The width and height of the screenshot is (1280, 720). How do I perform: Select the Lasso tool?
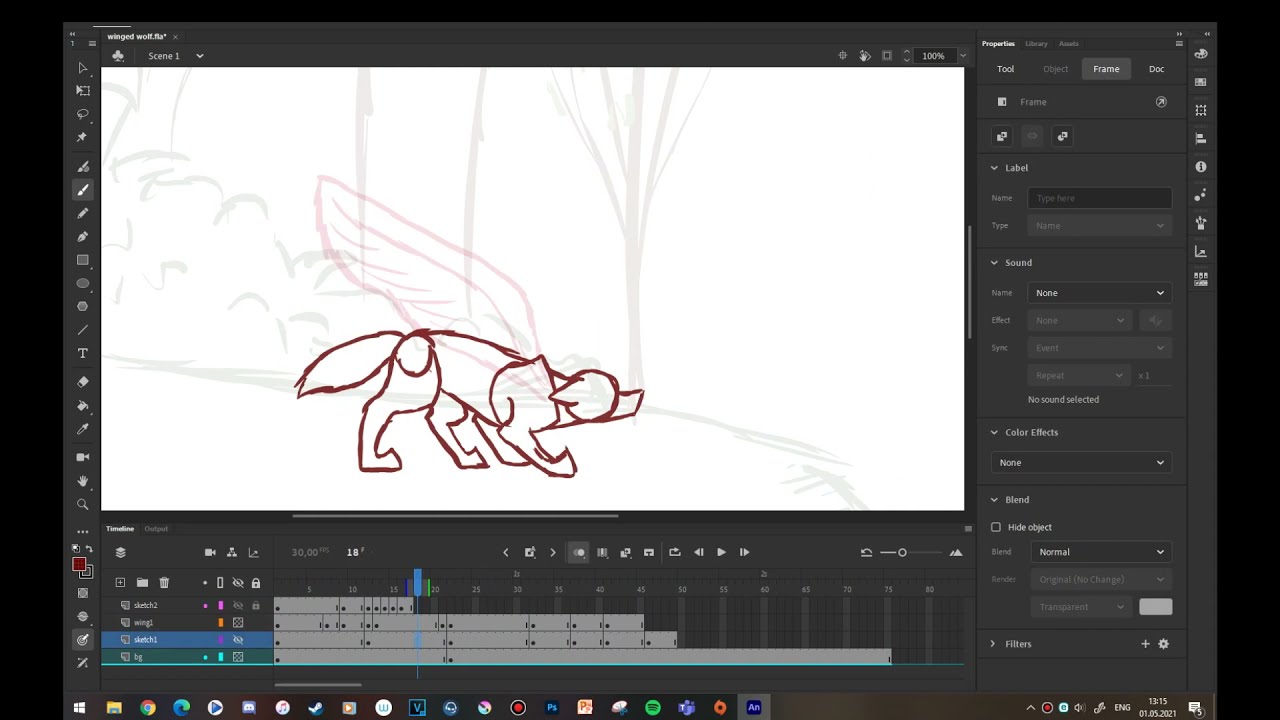pos(83,114)
